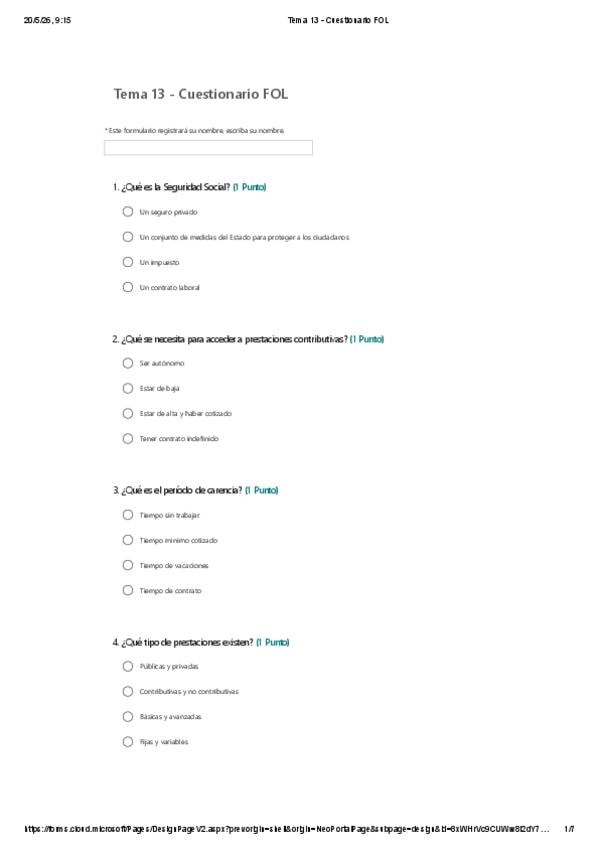Choose the 'Estar de baja' option

pyautogui.click(x=128, y=388)
